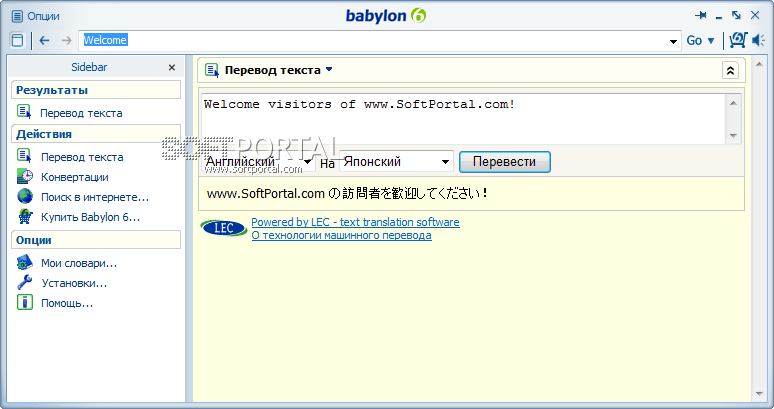Click the Перевод текста icon under Результаты
Viewport: 774px width, 409px height.
(24, 112)
